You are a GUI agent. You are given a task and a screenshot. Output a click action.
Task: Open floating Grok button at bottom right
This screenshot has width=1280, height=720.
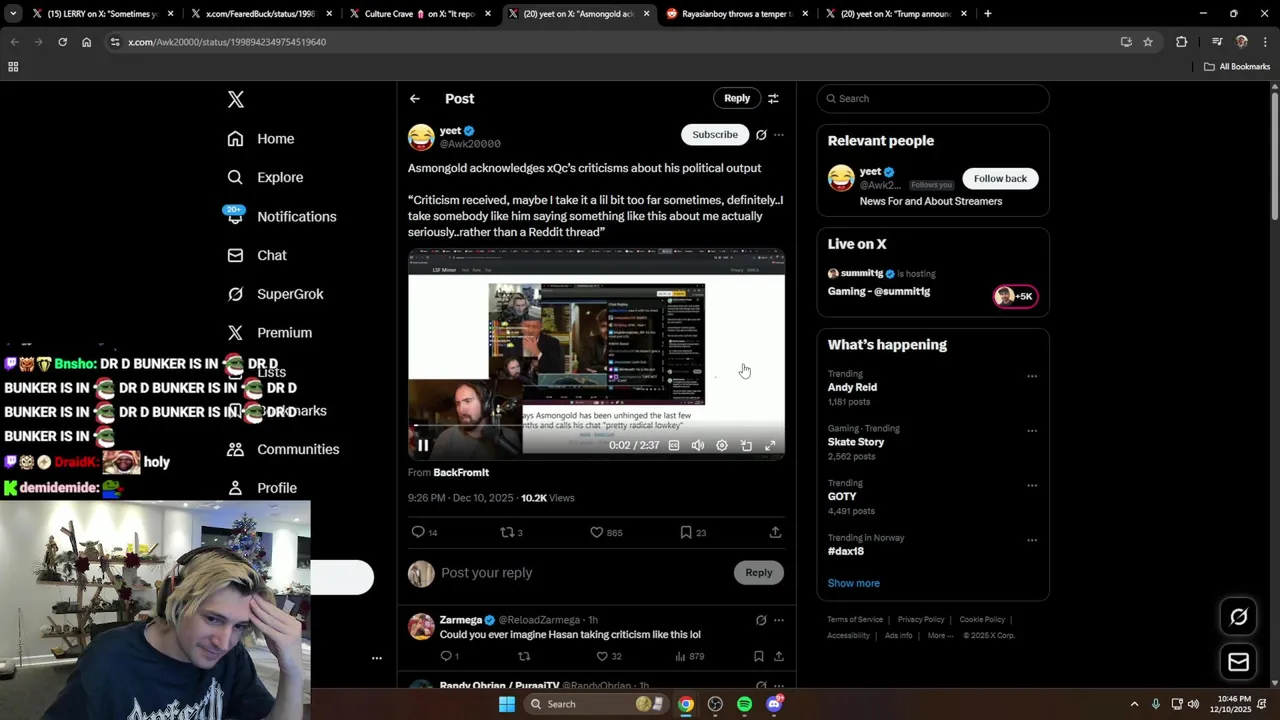[x=1238, y=617]
